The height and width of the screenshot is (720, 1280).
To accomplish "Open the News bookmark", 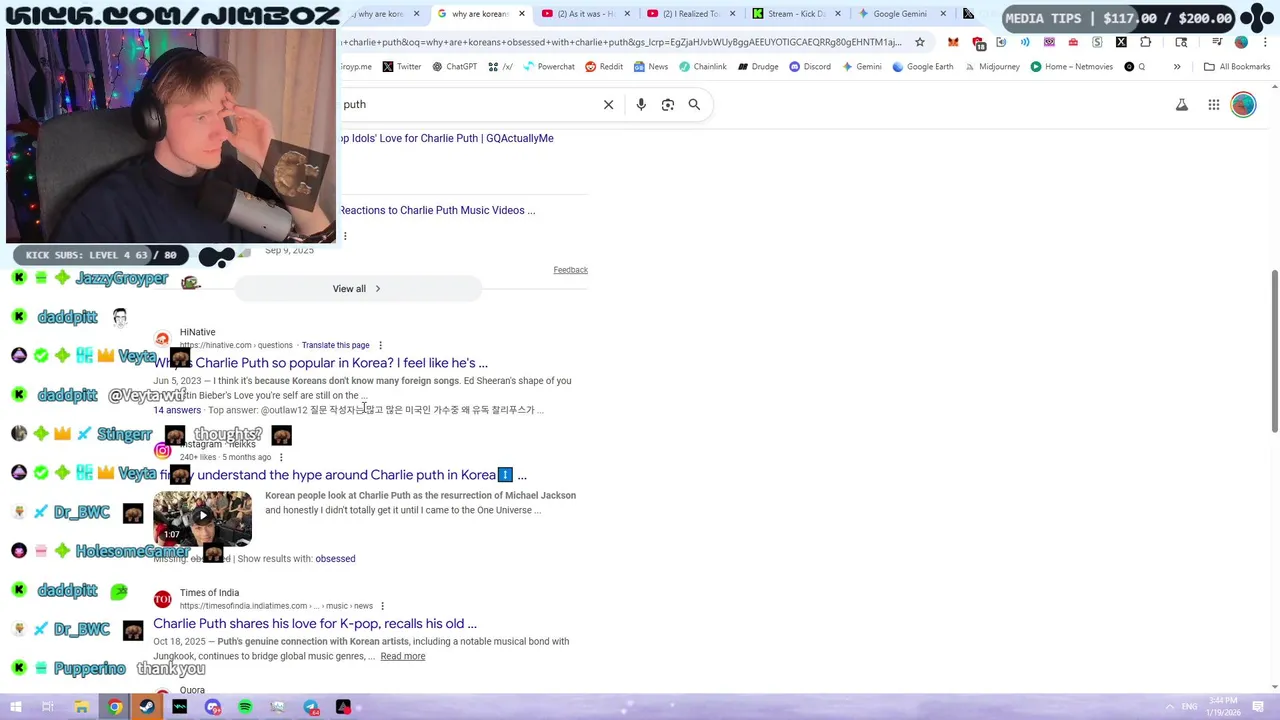I will (x=651, y=67).
